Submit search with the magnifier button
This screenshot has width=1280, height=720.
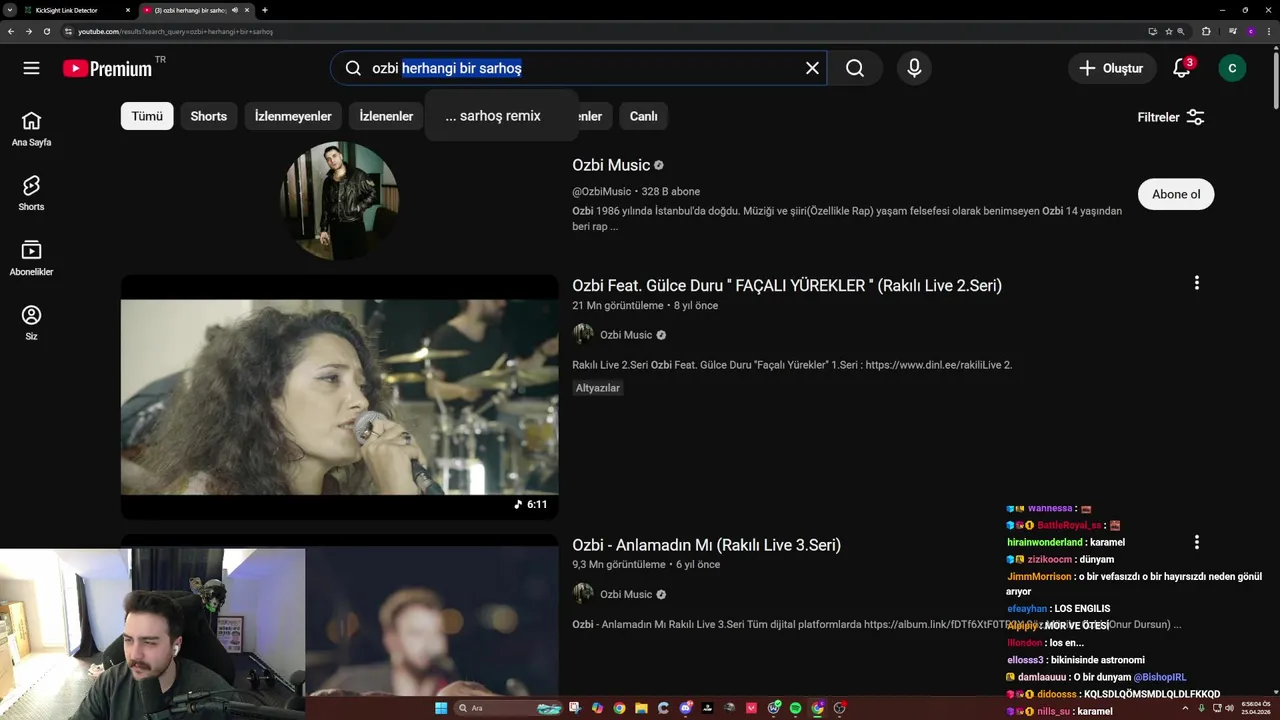[x=855, y=68]
